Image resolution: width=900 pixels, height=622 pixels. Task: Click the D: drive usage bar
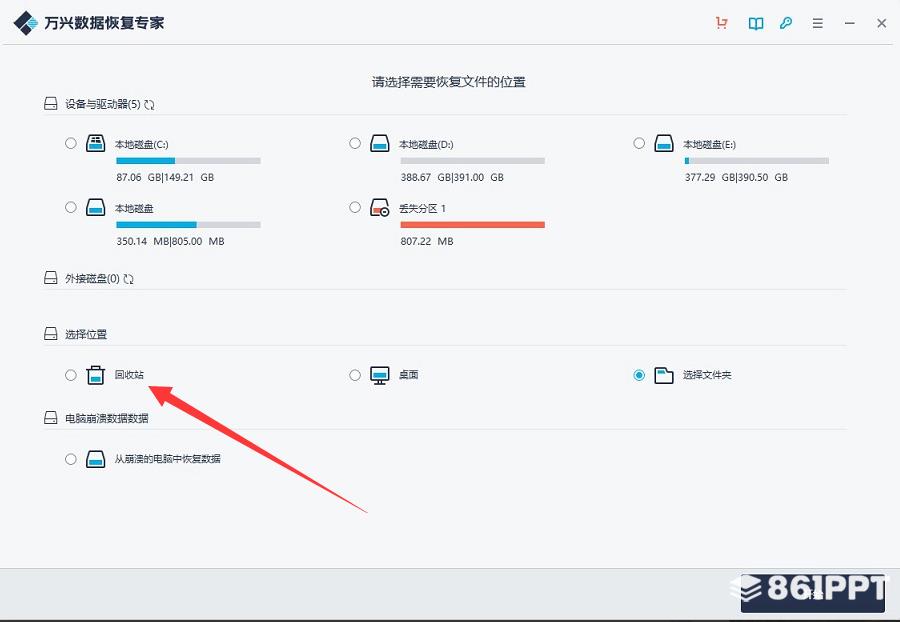(x=472, y=161)
